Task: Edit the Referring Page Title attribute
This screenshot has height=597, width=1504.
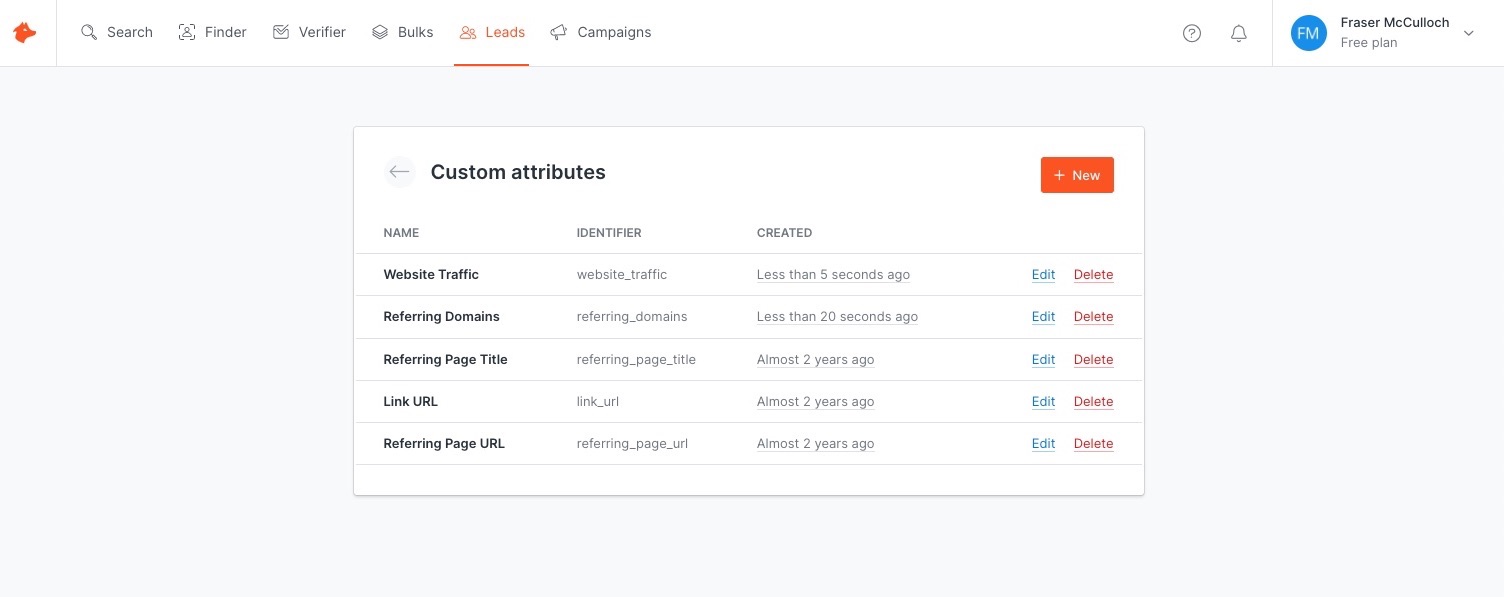Action: pyautogui.click(x=1043, y=360)
